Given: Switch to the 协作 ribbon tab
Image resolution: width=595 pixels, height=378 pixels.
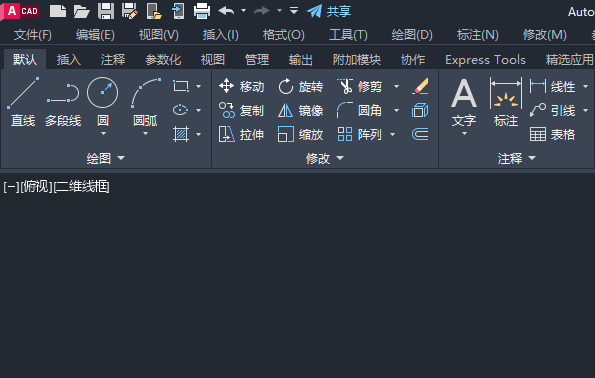Looking at the screenshot, I should (413, 60).
